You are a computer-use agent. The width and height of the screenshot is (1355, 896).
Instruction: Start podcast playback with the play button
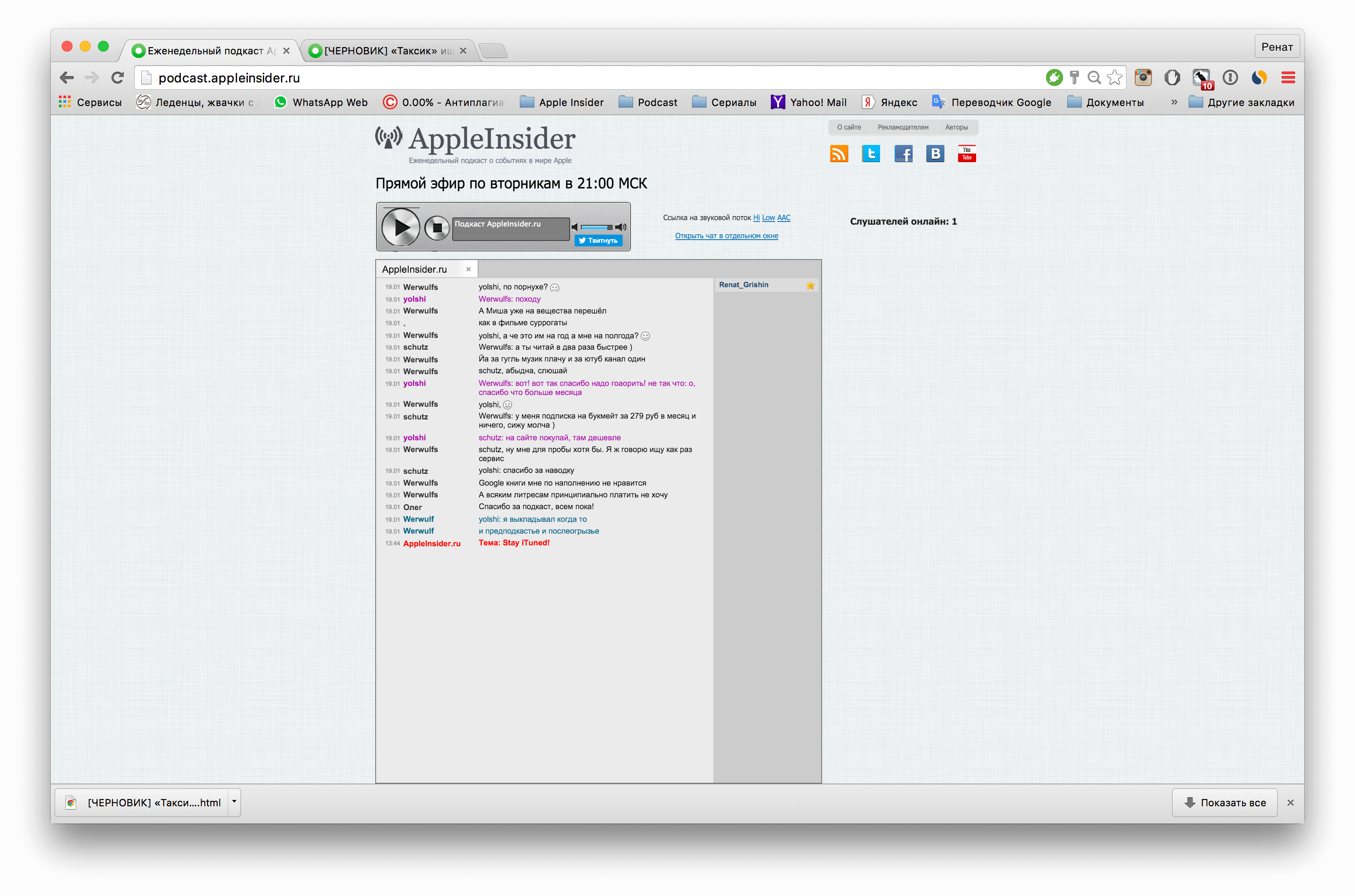(400, 227)
